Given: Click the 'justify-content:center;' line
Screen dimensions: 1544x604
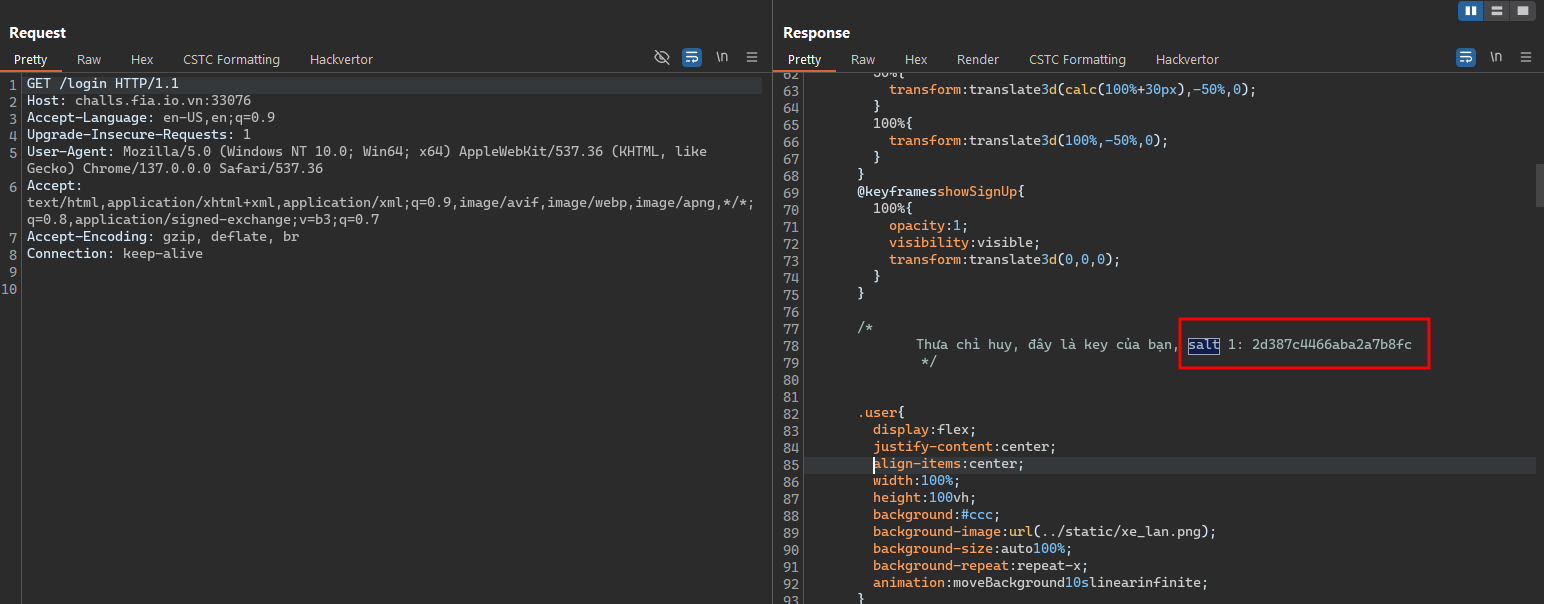Looking at the screenshot, I should [x=965, y=448].
